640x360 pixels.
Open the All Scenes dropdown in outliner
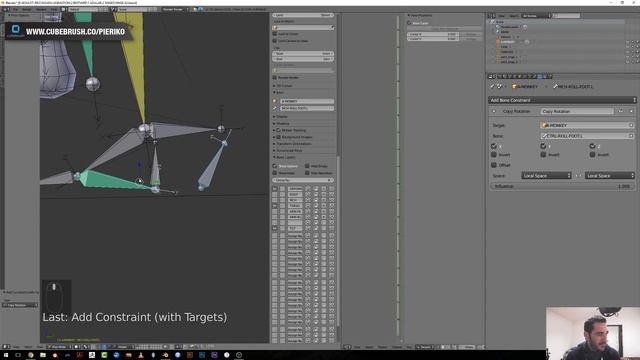pos(536,16)
